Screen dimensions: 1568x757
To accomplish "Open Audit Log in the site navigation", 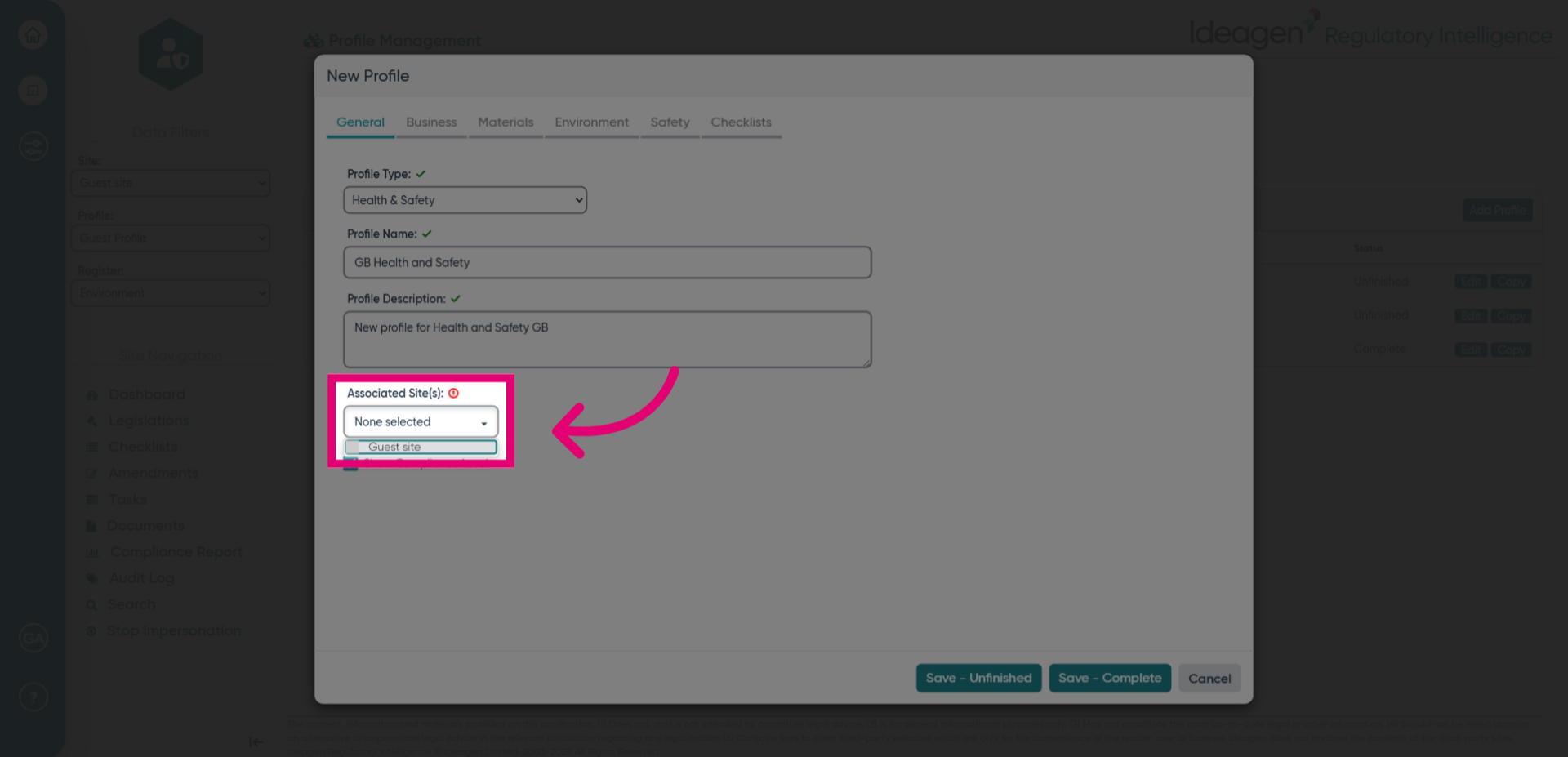I will tap(142, 578).
